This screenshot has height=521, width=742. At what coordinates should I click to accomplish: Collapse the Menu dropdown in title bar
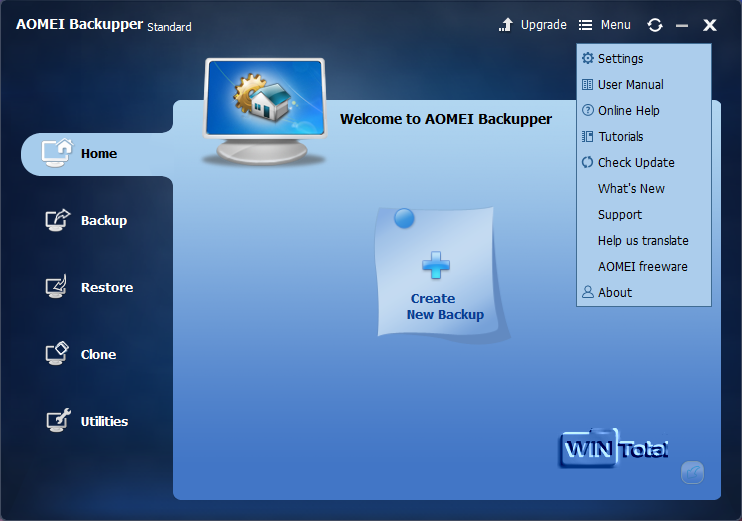click(605, 25)
